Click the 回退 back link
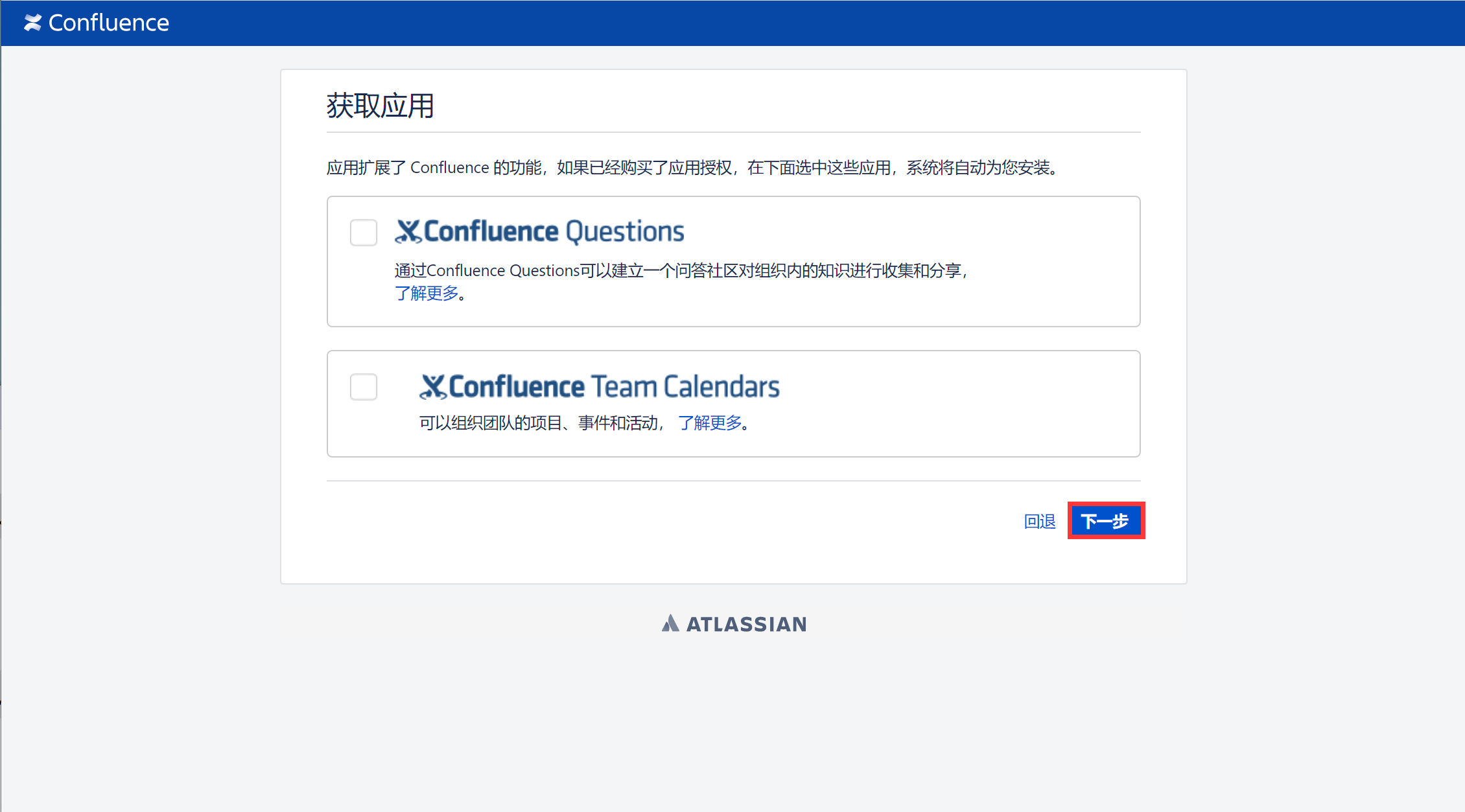1465x812 pixels. tap(1039, 521)
